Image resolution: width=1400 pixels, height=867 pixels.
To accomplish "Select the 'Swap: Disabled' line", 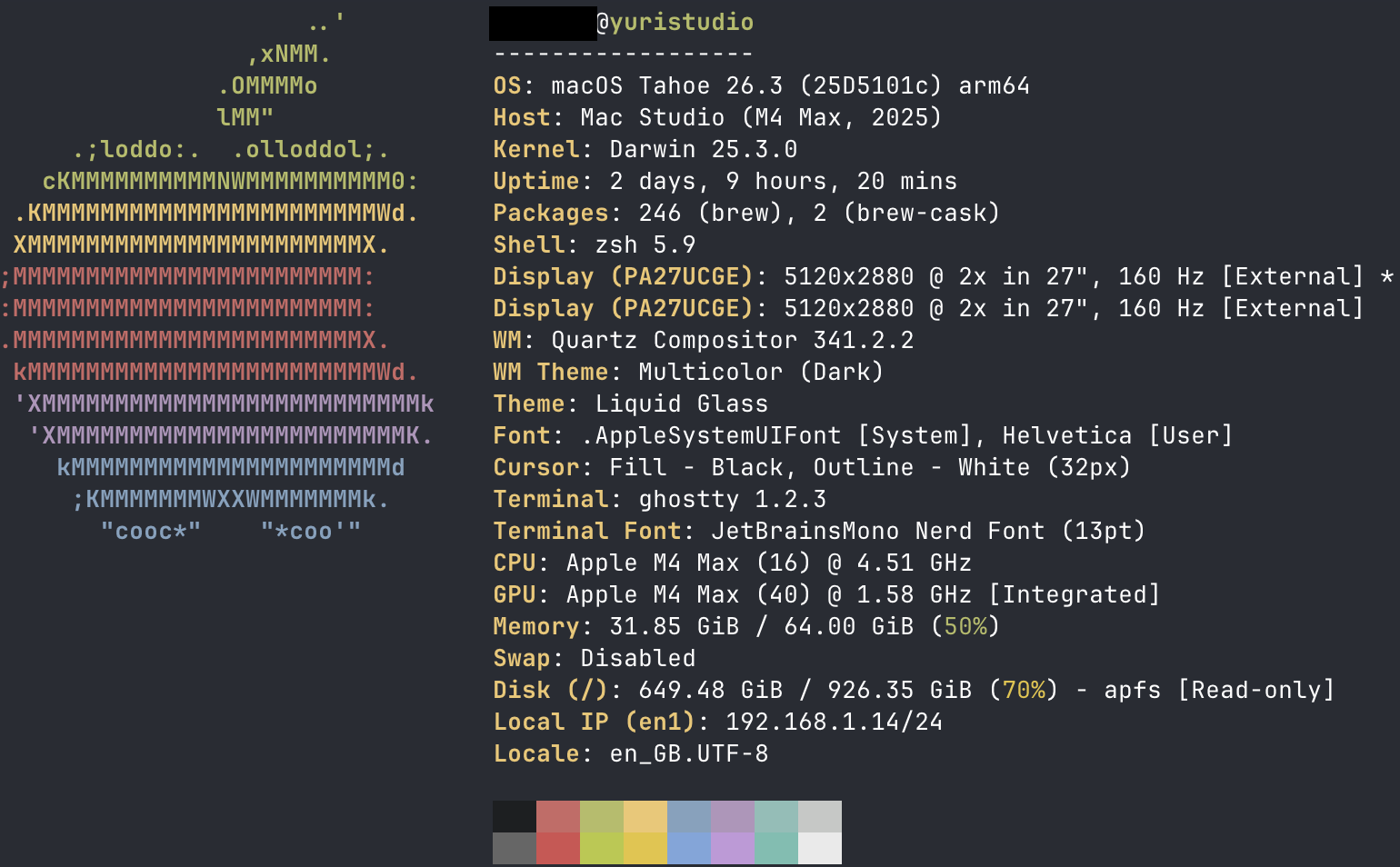I will (595, 658).
